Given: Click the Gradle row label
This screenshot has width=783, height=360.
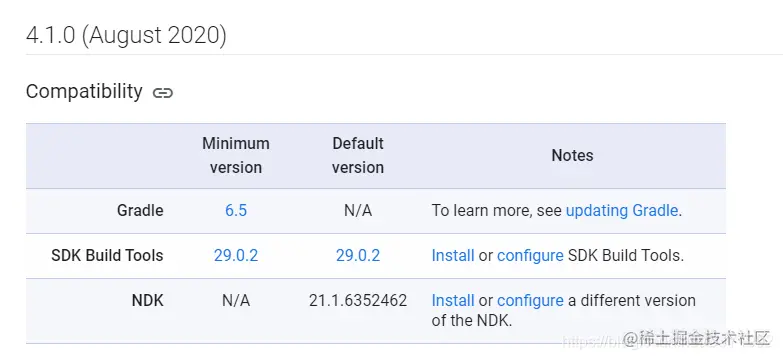Looking at the screenshot, I should [x=140, y=211].
